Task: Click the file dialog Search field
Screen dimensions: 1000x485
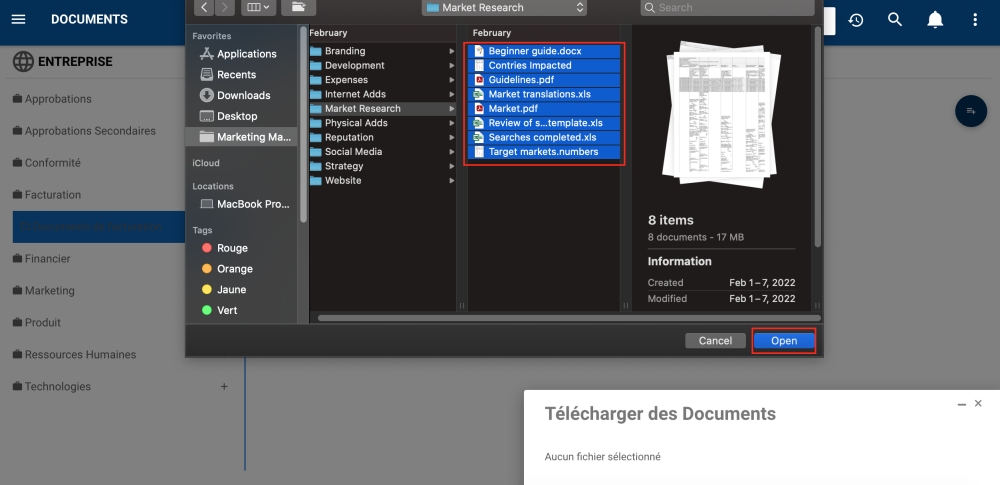Action: pos(728,8)
